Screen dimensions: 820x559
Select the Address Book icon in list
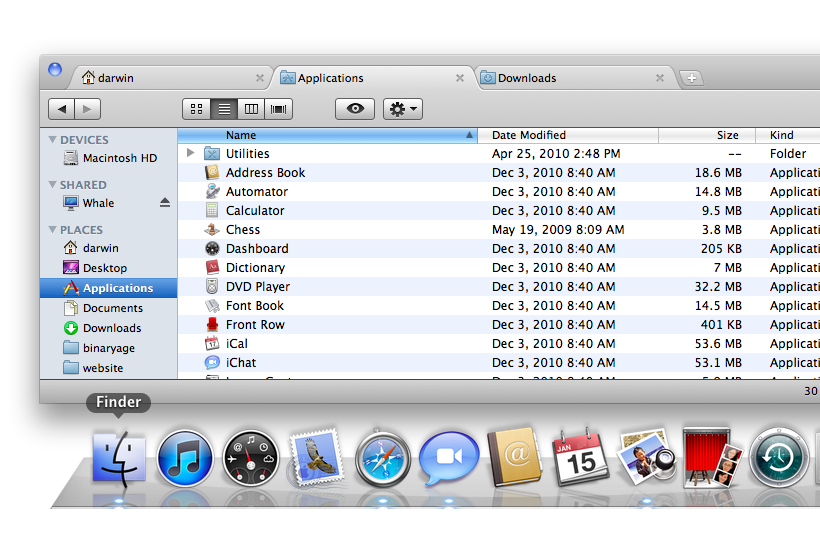[212, 172]
